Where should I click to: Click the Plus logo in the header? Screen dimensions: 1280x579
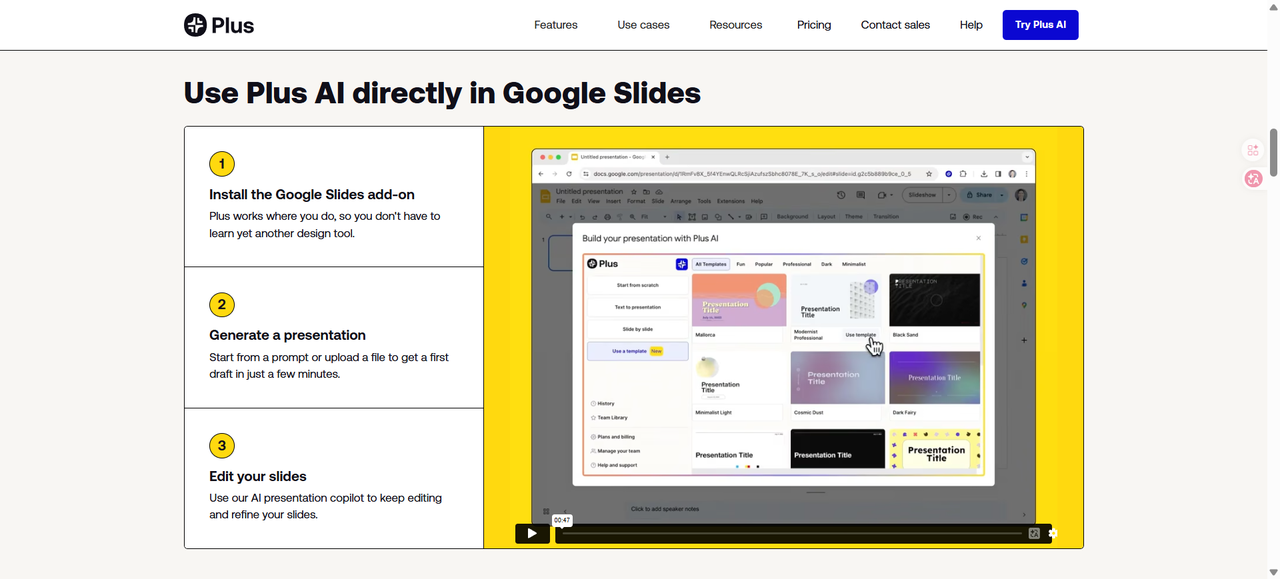pos(219,25)
